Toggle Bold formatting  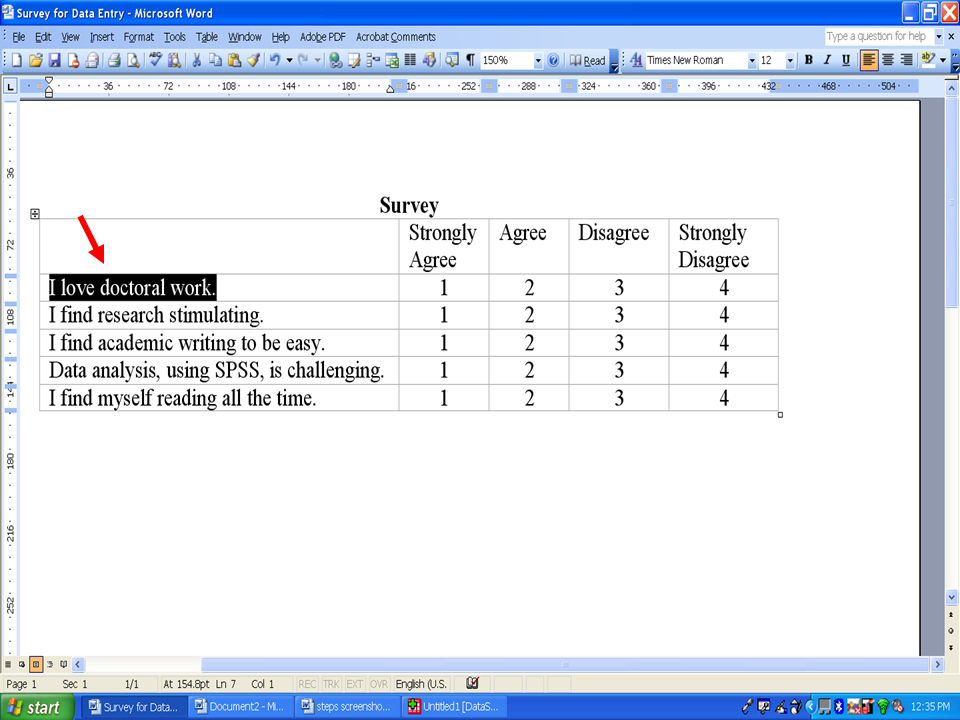(808, 61)
